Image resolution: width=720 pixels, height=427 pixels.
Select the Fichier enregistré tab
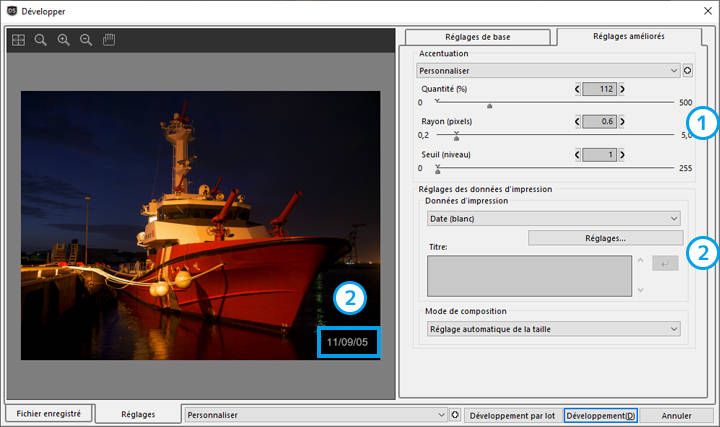coord(49,413)
